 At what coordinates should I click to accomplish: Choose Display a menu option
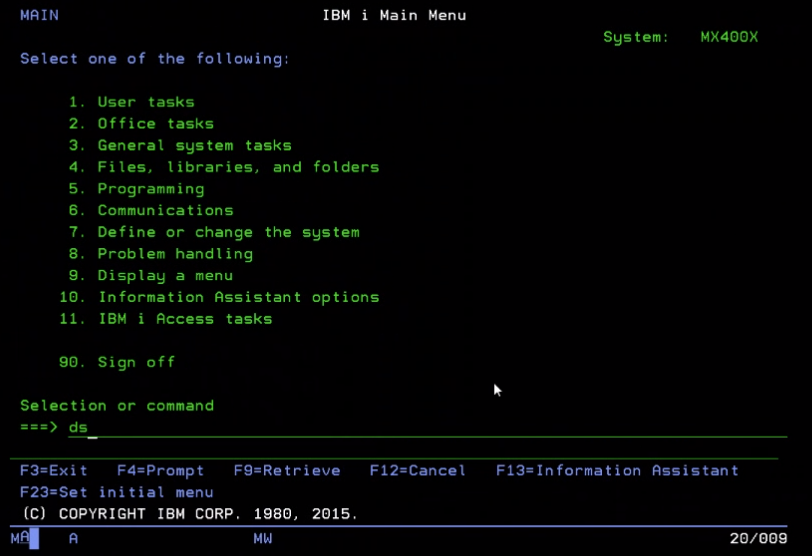pos(151,276)
